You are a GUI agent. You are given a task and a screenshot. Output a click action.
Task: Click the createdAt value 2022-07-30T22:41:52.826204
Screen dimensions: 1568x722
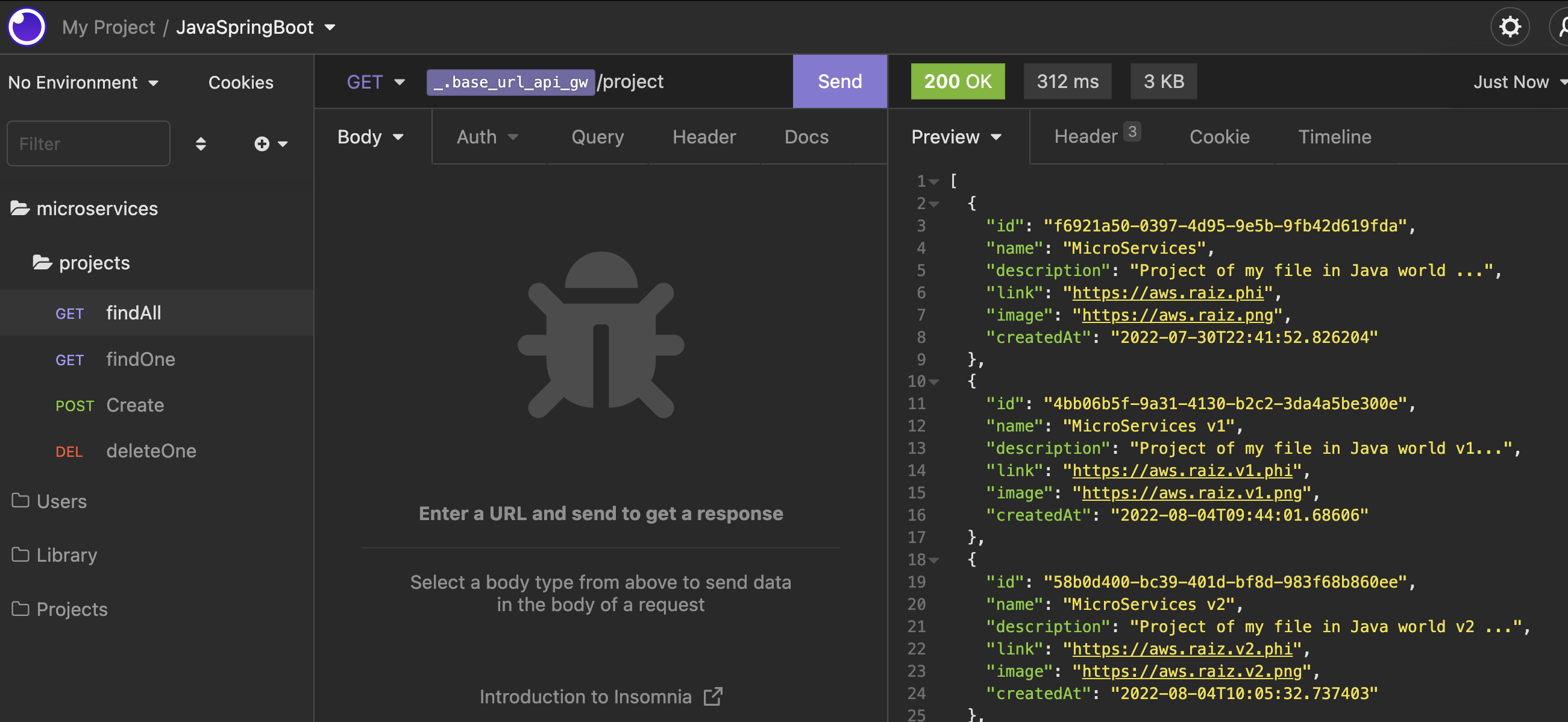point(1244,338)
